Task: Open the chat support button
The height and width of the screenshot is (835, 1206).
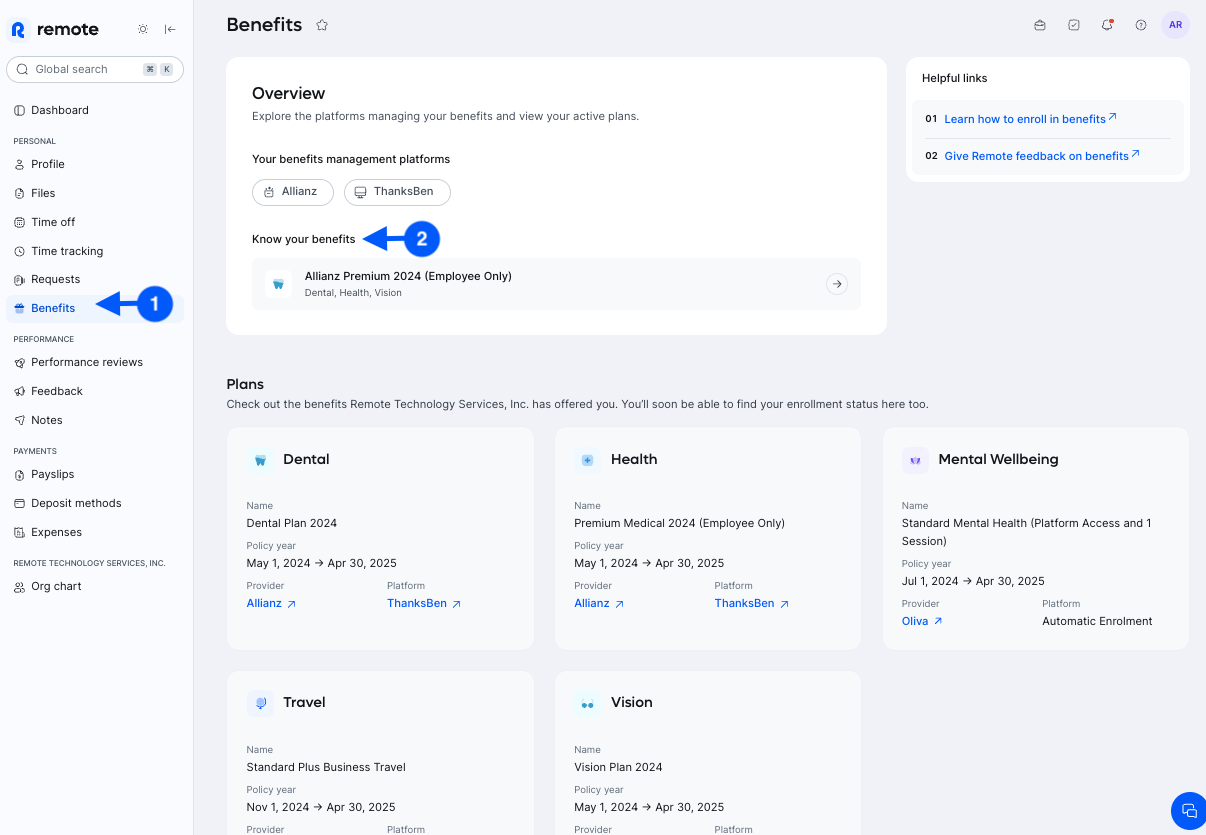Action: coord(1189,811)
